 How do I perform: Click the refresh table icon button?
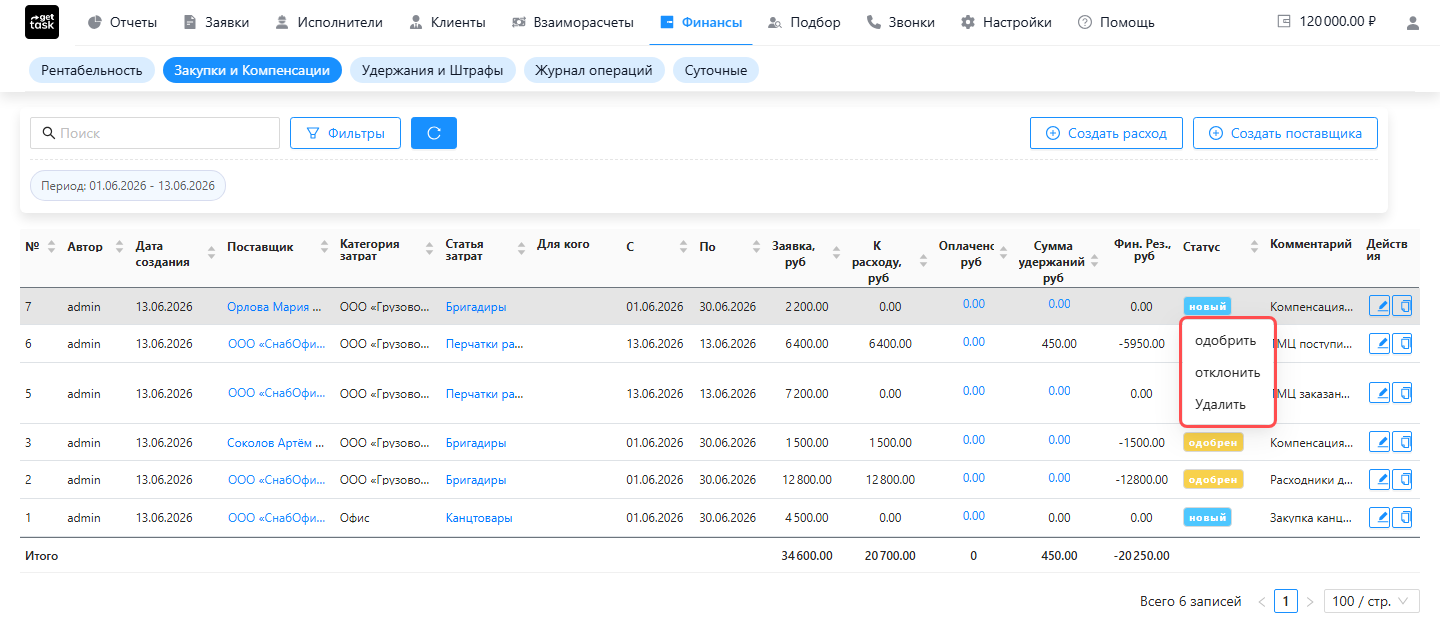[x=434, y=133]
